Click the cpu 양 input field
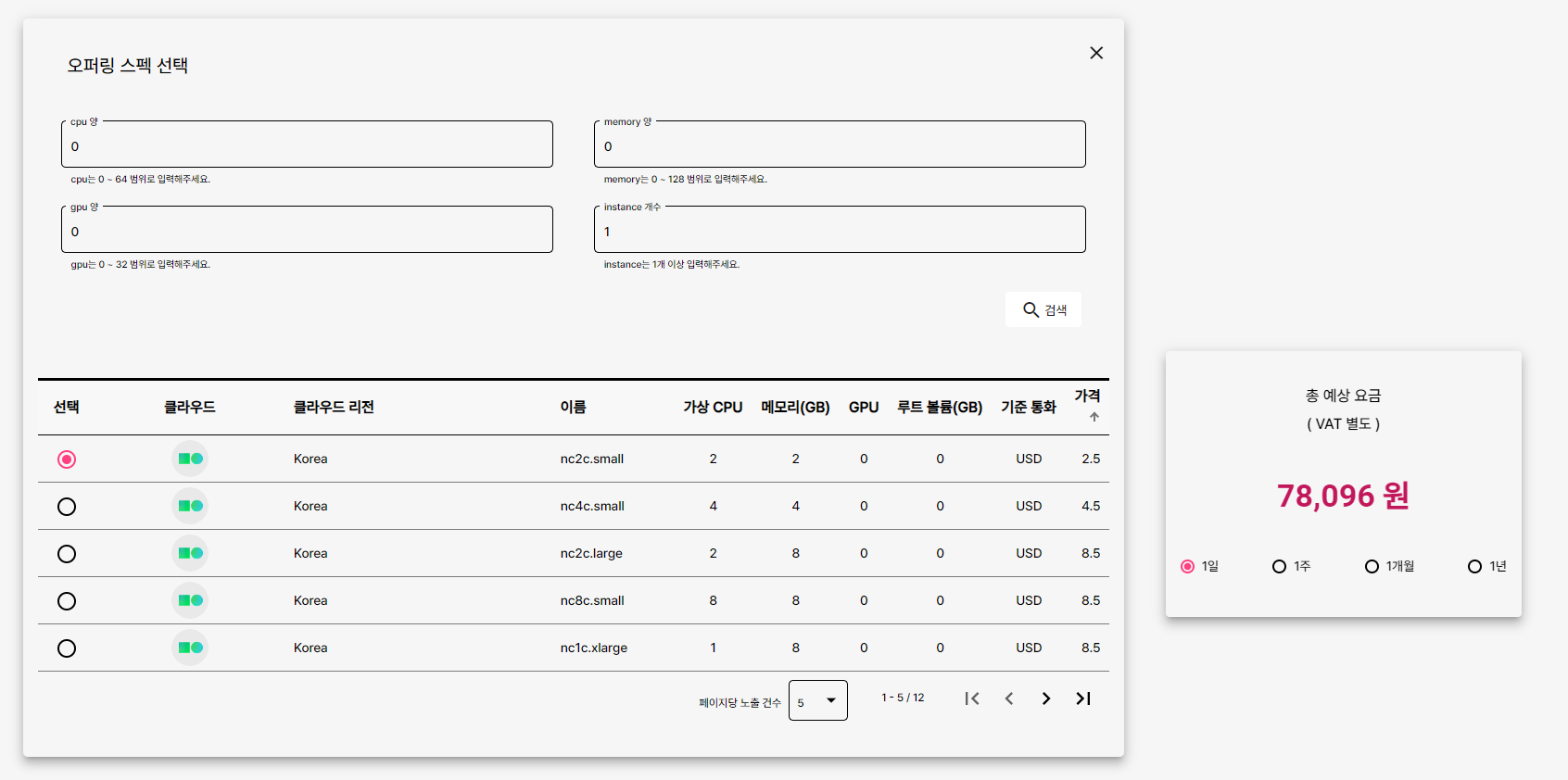1568x780 pixels. pyautogui.click(x=307, y=146)
